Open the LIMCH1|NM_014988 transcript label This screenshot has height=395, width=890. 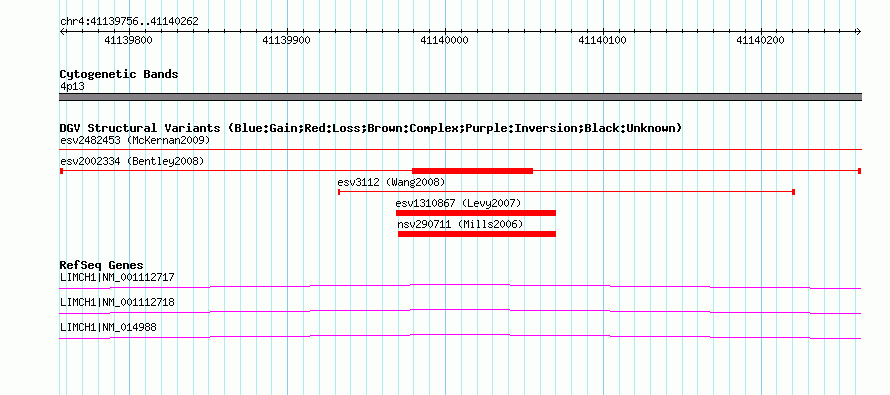108,327
